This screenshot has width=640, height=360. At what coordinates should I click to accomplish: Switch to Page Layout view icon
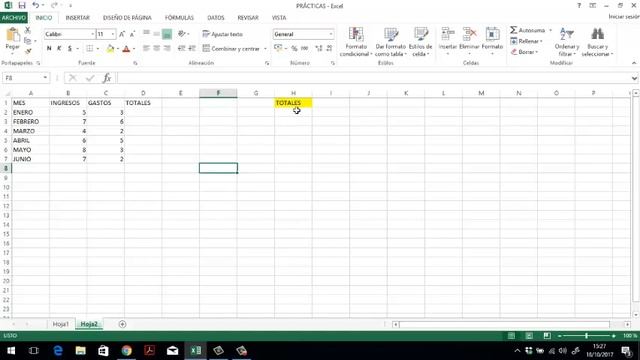[x=529, y=336]
